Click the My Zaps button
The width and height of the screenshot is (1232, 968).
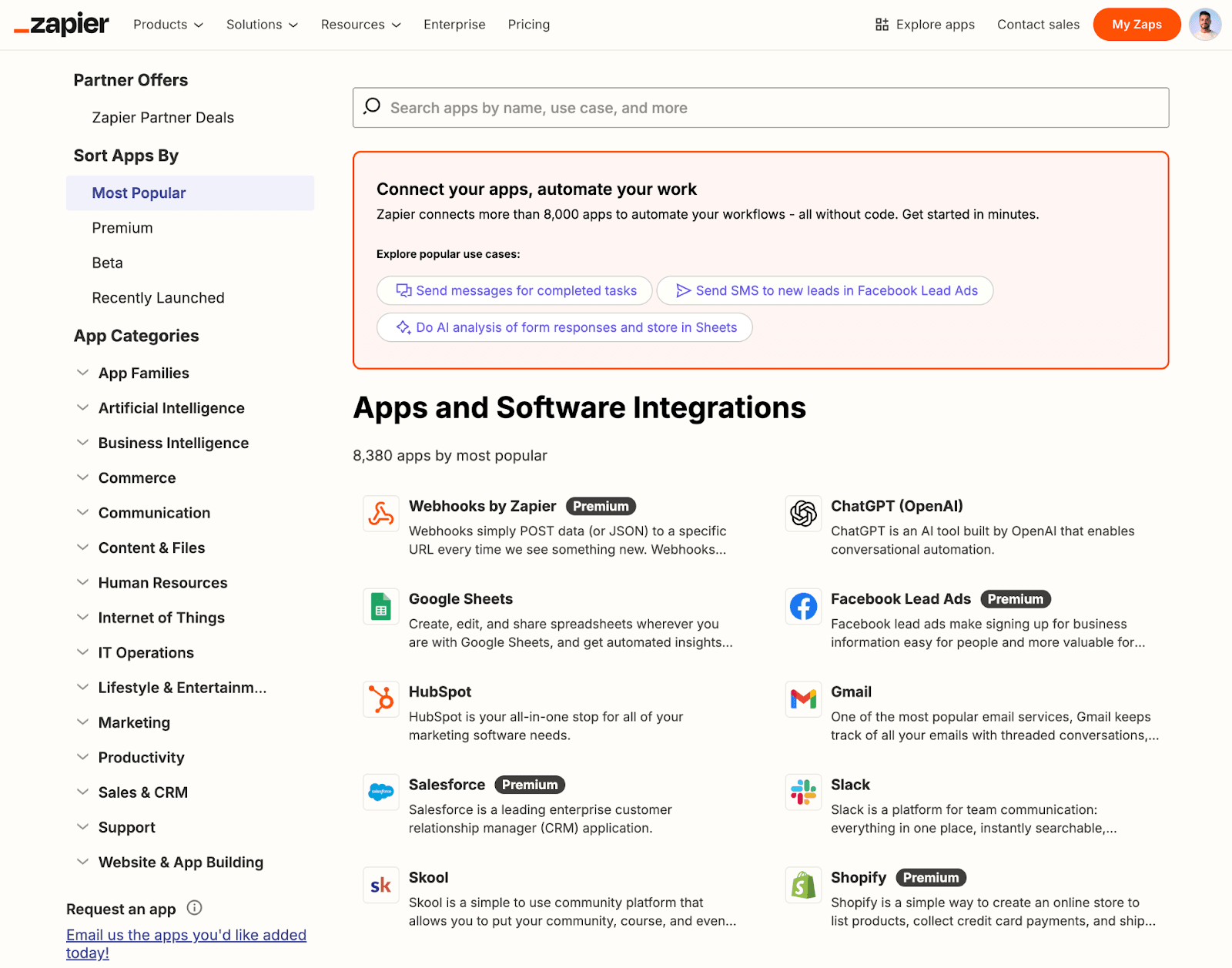pyautogui.click(x=1137, y=25)
